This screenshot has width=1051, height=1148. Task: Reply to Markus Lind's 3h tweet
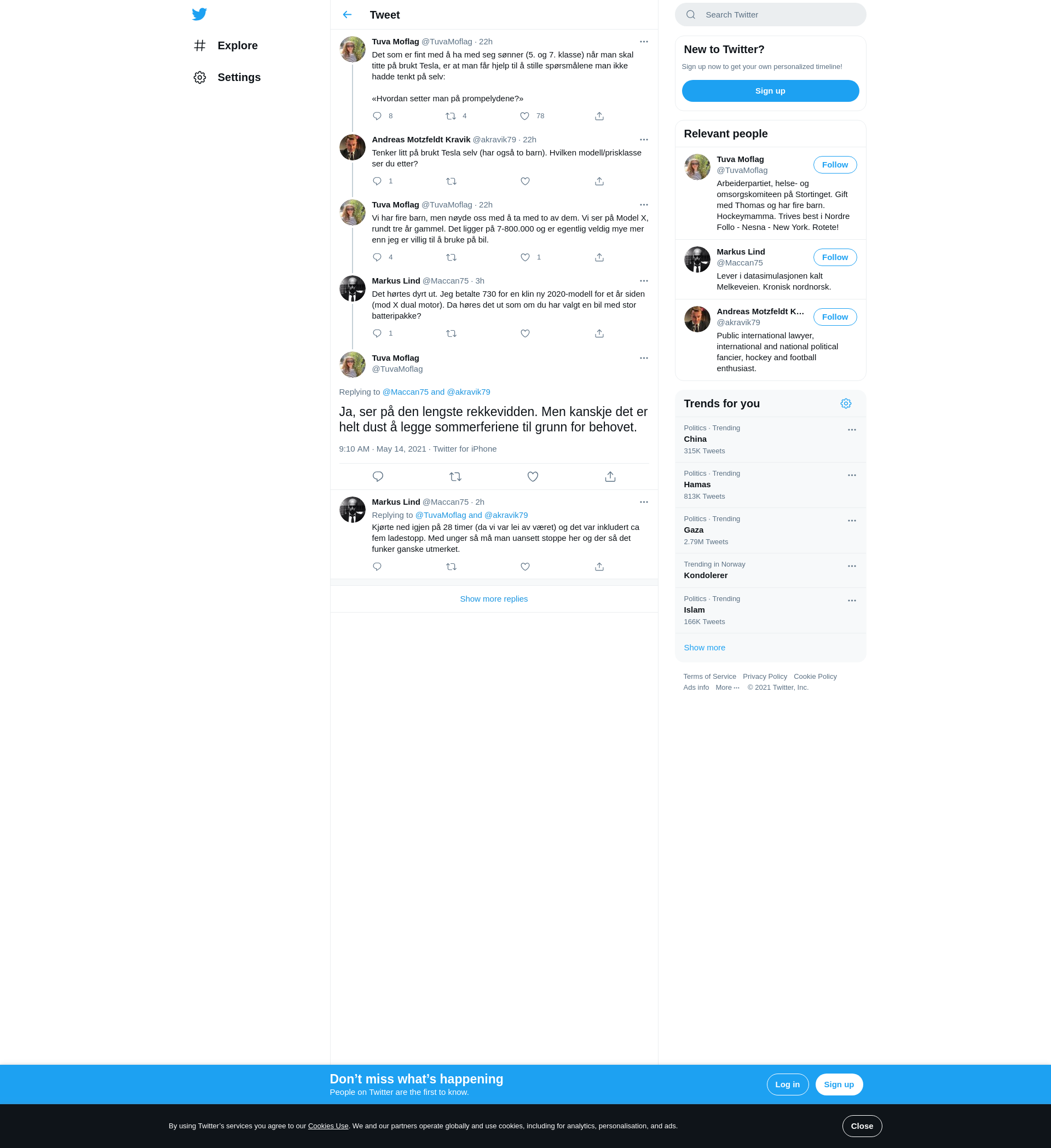pos(377,334)
